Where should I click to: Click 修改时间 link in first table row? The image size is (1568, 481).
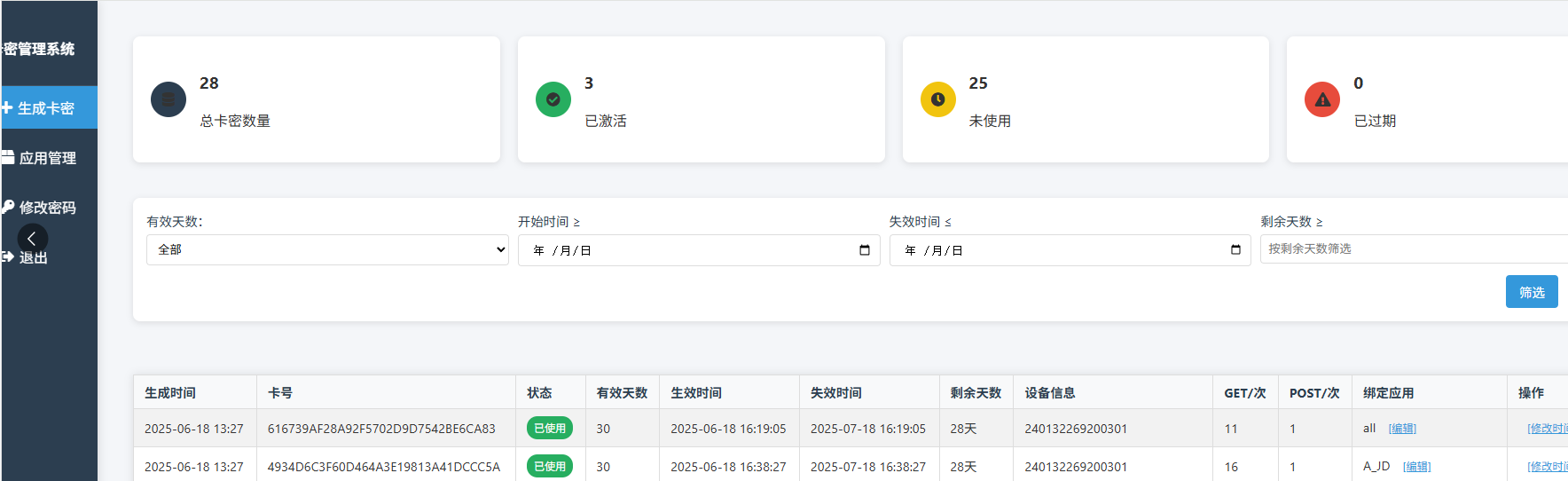[x=1547, y=429]
